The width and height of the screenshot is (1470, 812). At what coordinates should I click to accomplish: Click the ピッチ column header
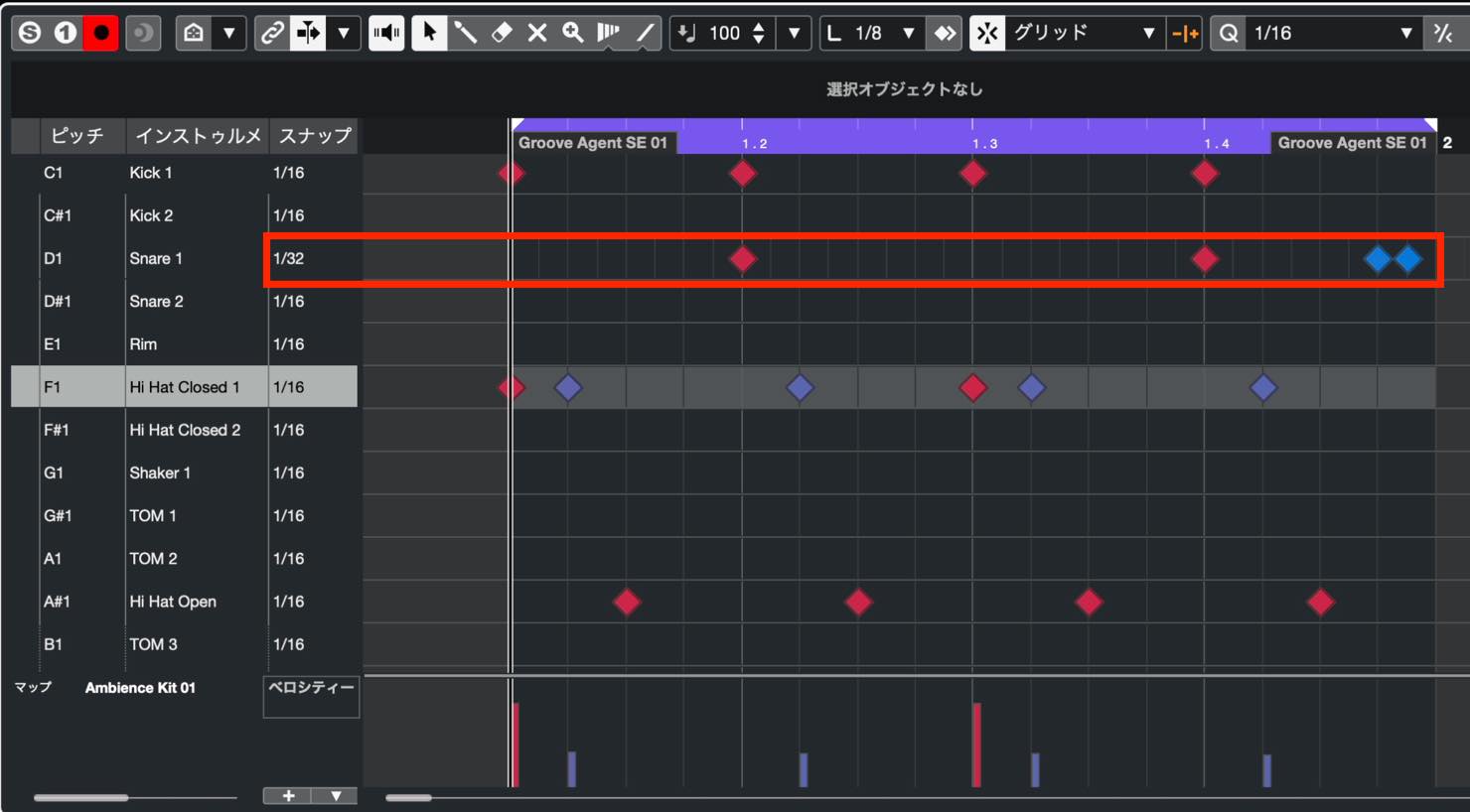77,136
